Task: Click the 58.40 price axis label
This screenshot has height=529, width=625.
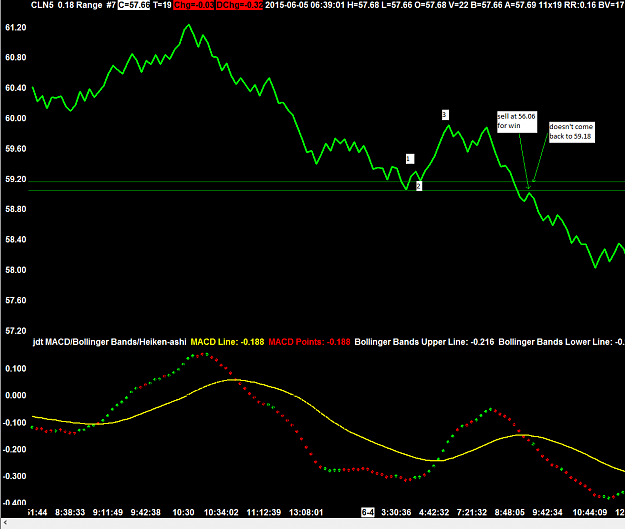Action: pos(16,240)
